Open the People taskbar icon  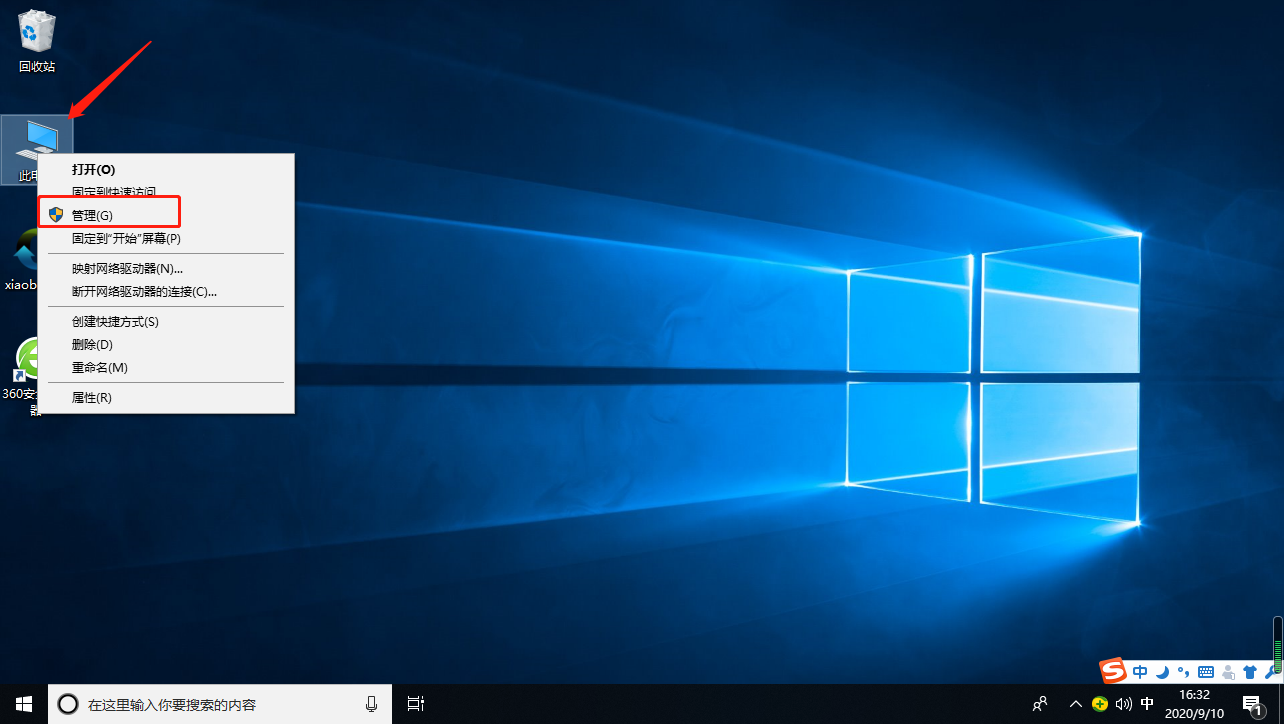point(1040,704)
